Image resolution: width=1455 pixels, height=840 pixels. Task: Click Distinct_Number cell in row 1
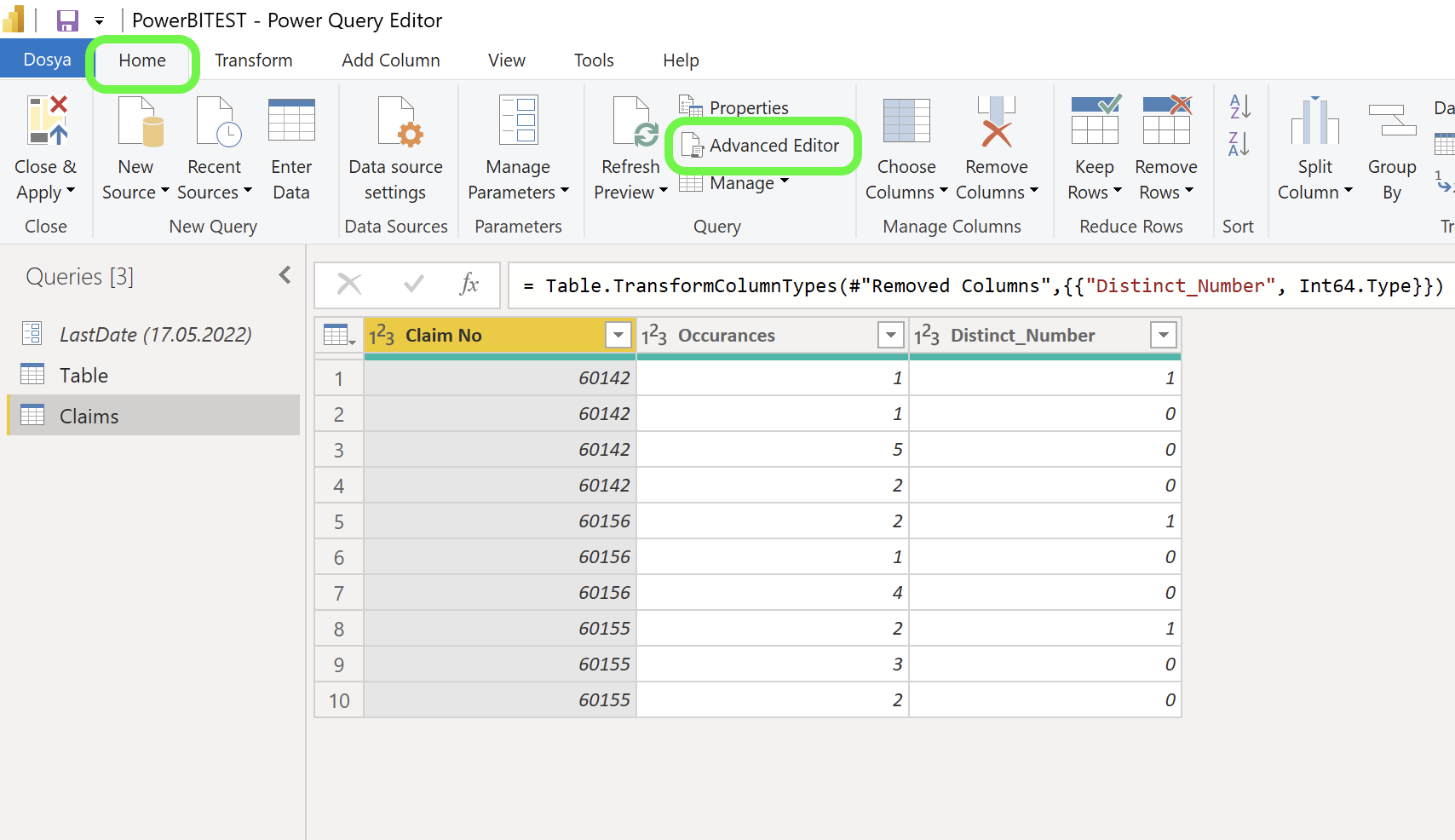[1045, 378]
